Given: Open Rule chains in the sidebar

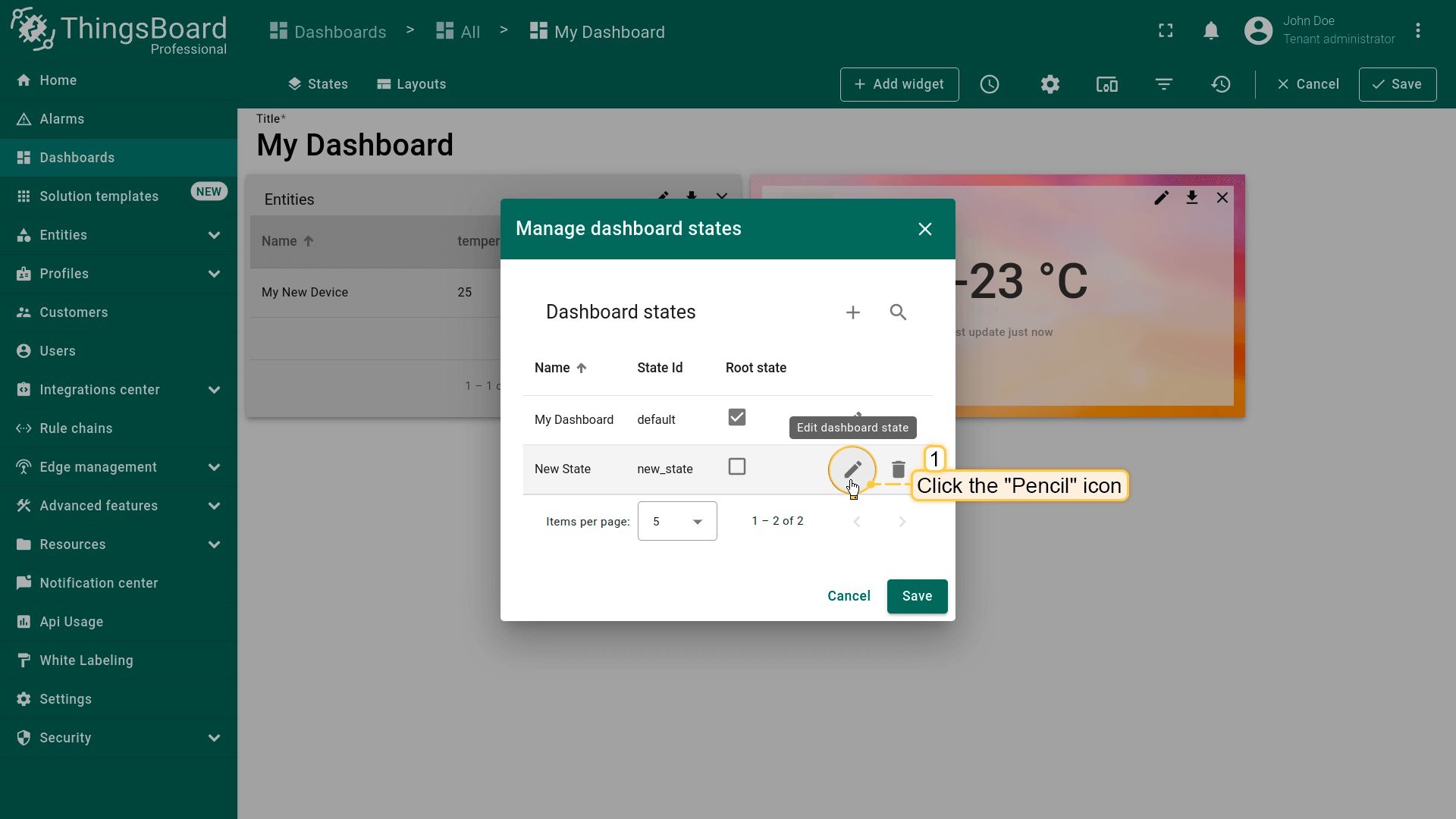Looking at the screenshot, I should pos(76,428).
